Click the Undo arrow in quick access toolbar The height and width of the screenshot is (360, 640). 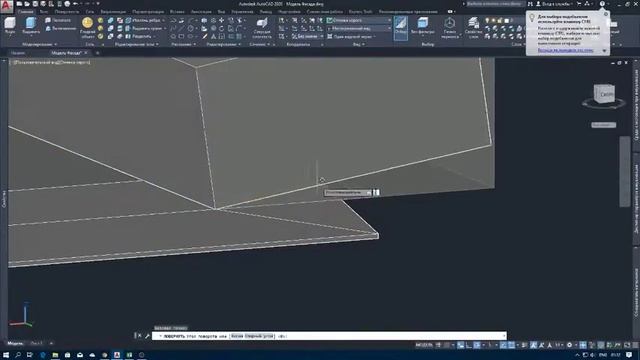[x=76, y=4]
